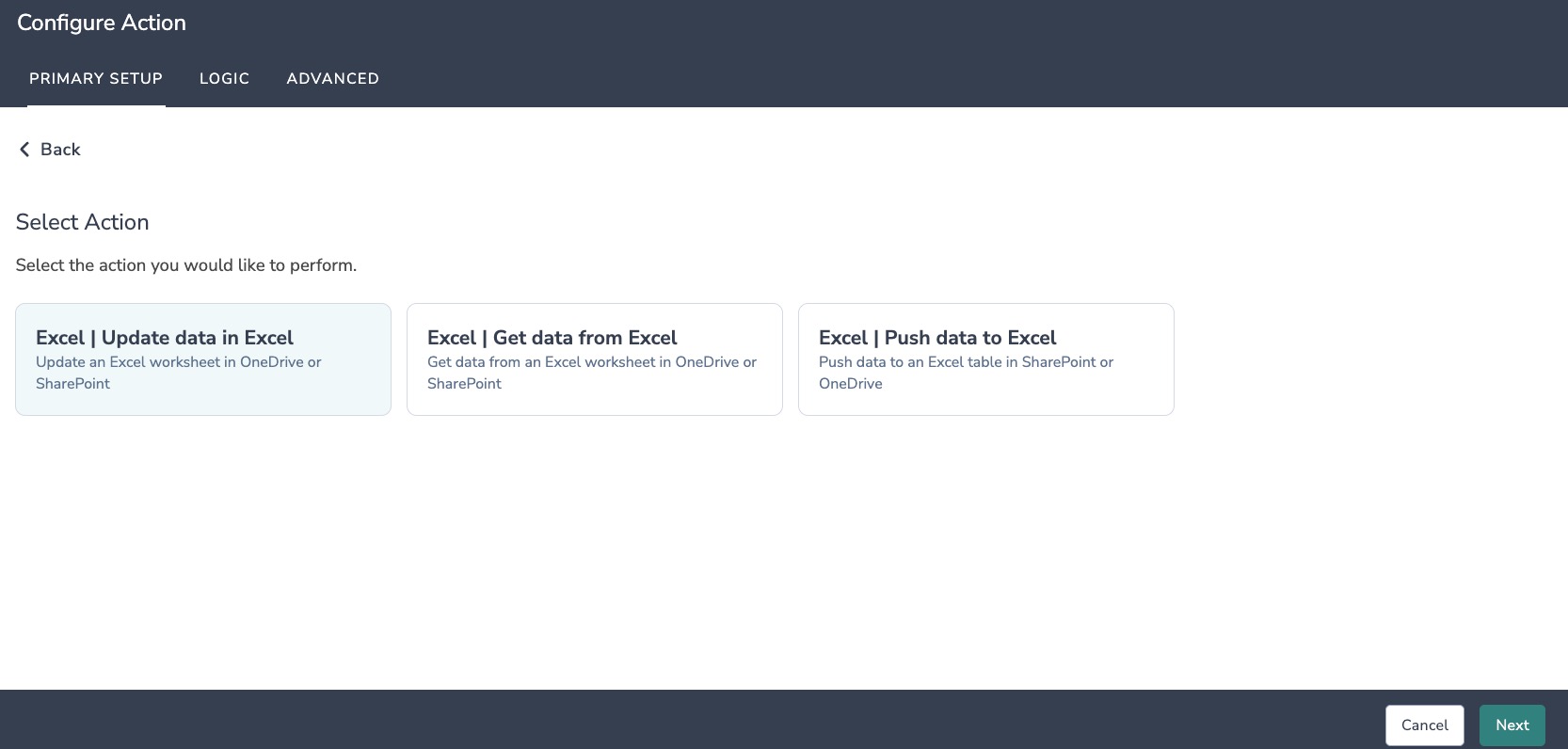Pick the Push data to Excel card
The width and height of the screenshot is (1568, 749).
pyautogui.click(x=986, y=359)
